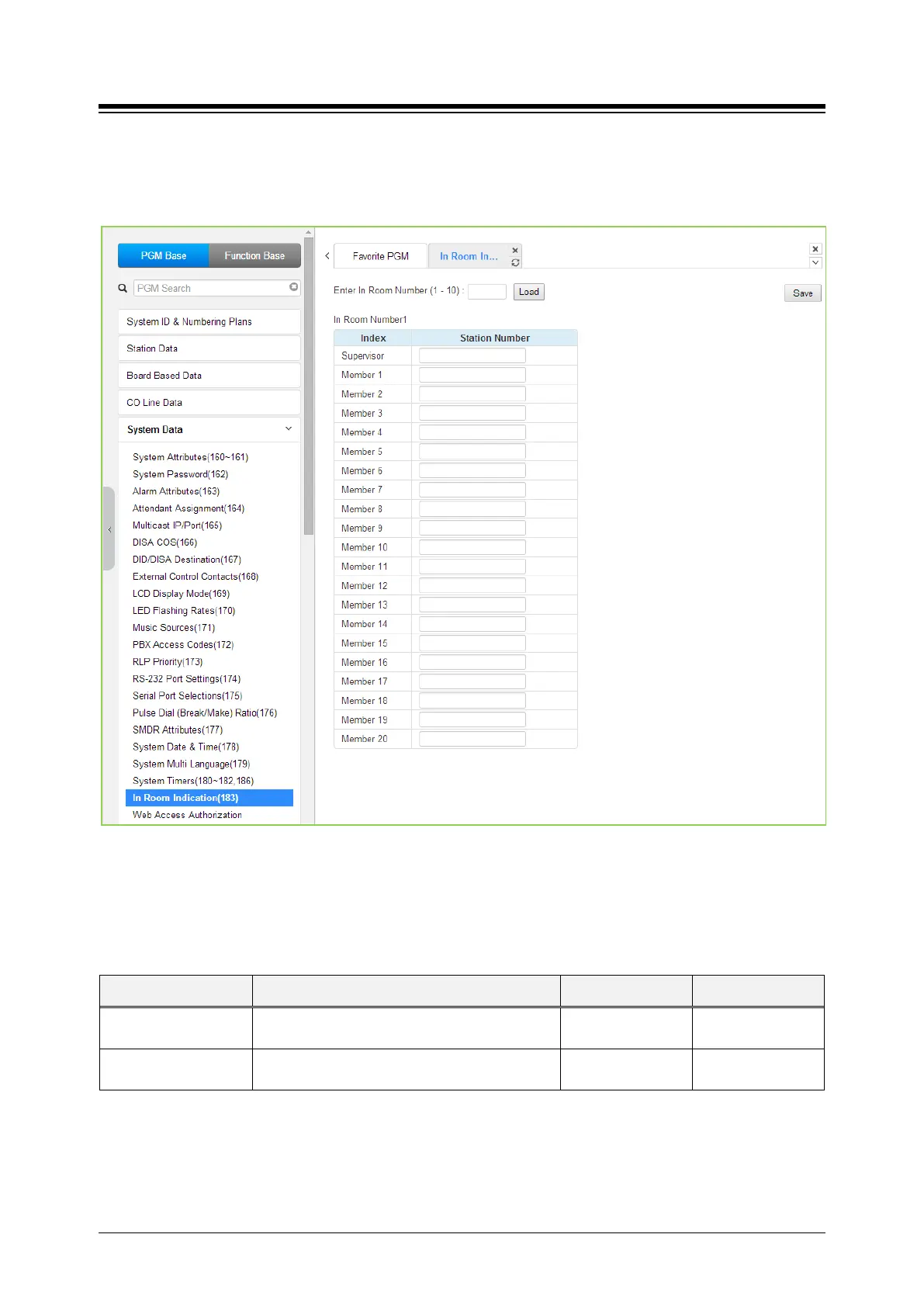Open RLP Priority(173)
This screenshot has width=924, height=1307.
(168, 662)
